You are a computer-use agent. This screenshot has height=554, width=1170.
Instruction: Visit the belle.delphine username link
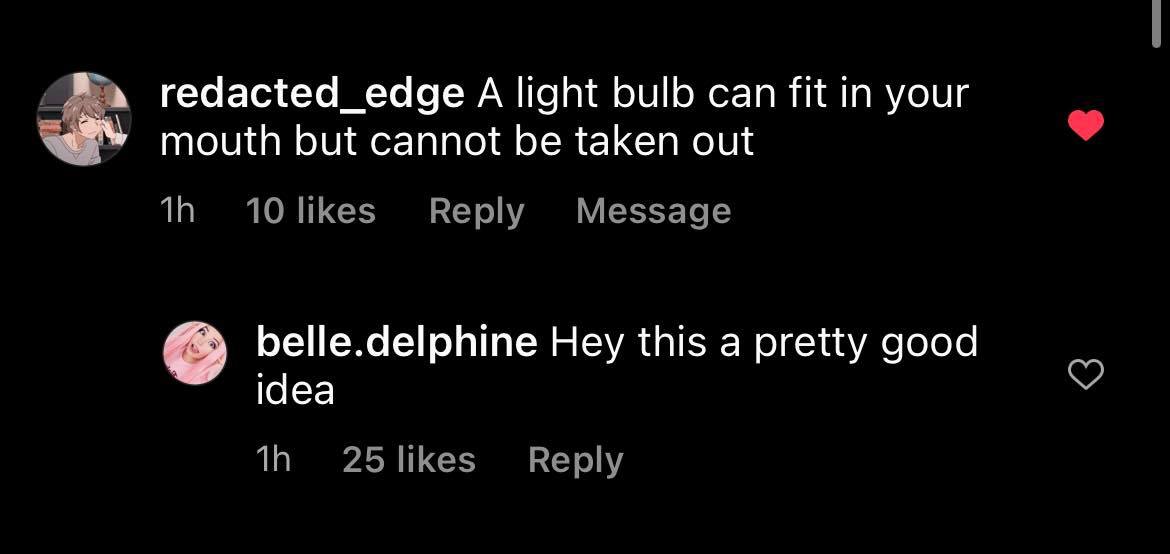(x=396, y=343)
